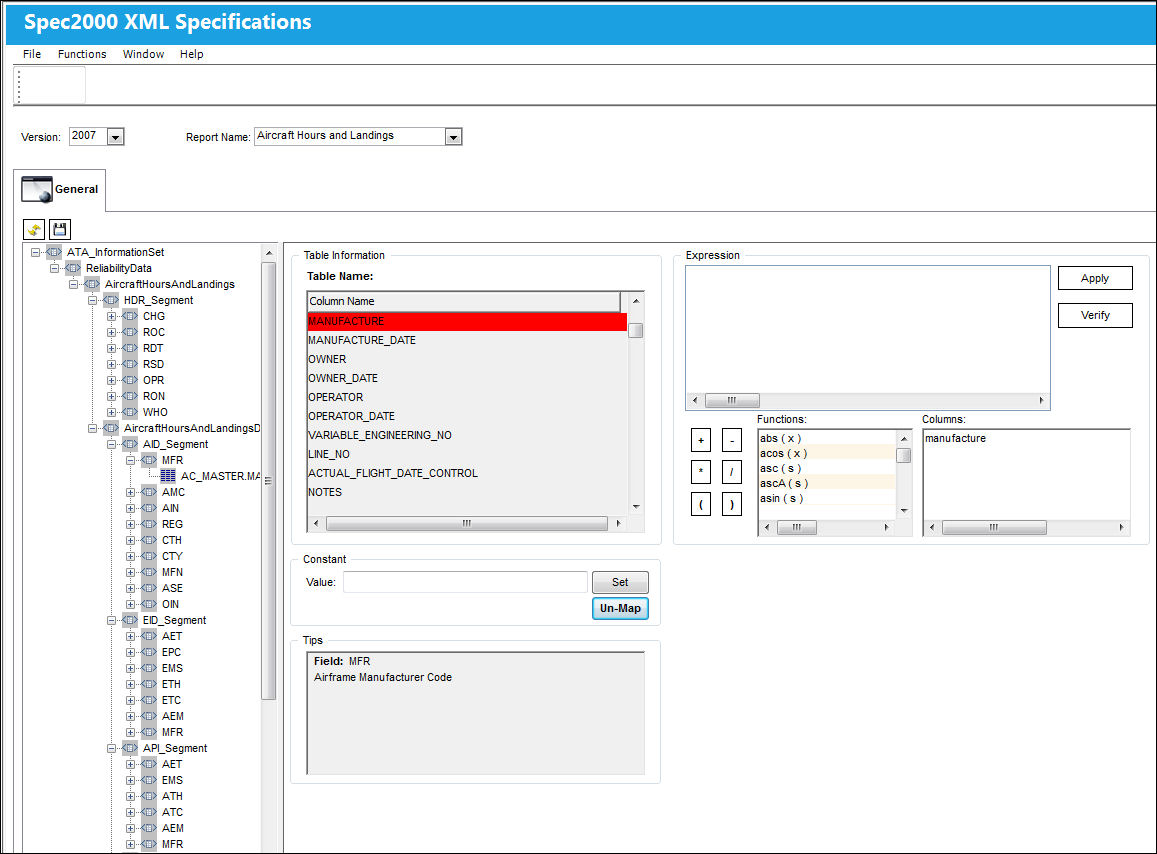Click the node icon beside ATA_InformationSet
This screenshot has width=1157, height=854.
55,252
